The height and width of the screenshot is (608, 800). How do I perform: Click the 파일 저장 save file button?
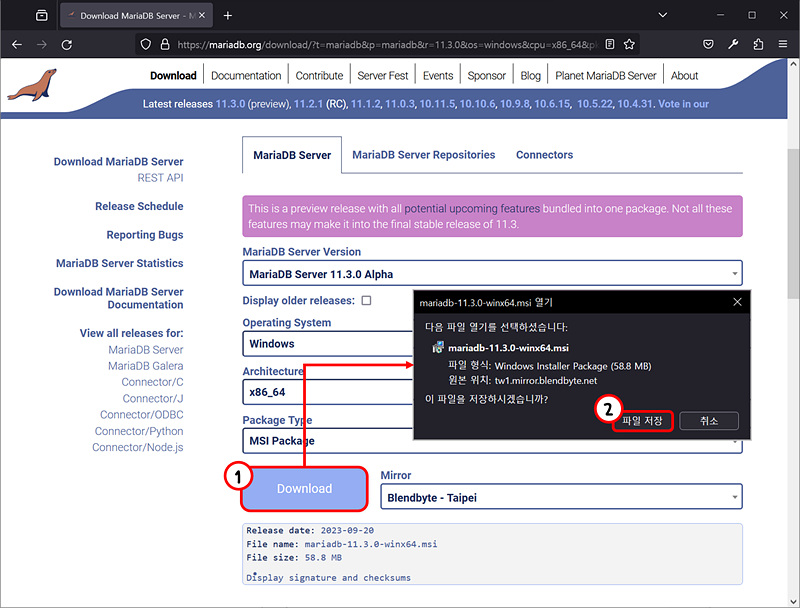[x=642, y=421]
